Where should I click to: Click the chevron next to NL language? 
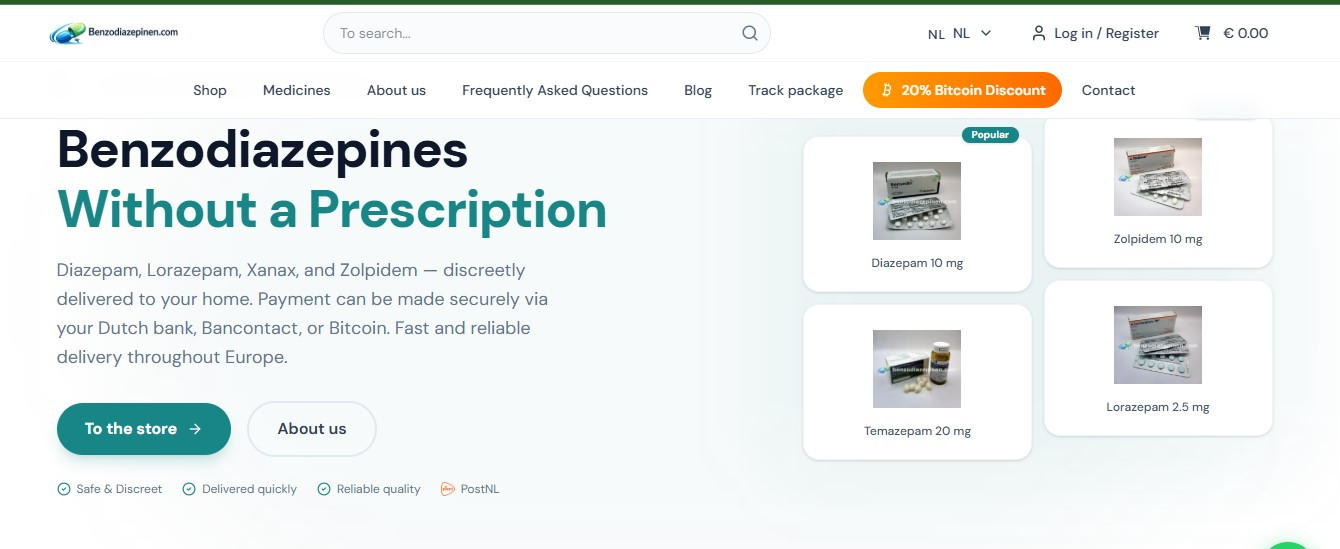pyautogui.click(x=986, y=33)
